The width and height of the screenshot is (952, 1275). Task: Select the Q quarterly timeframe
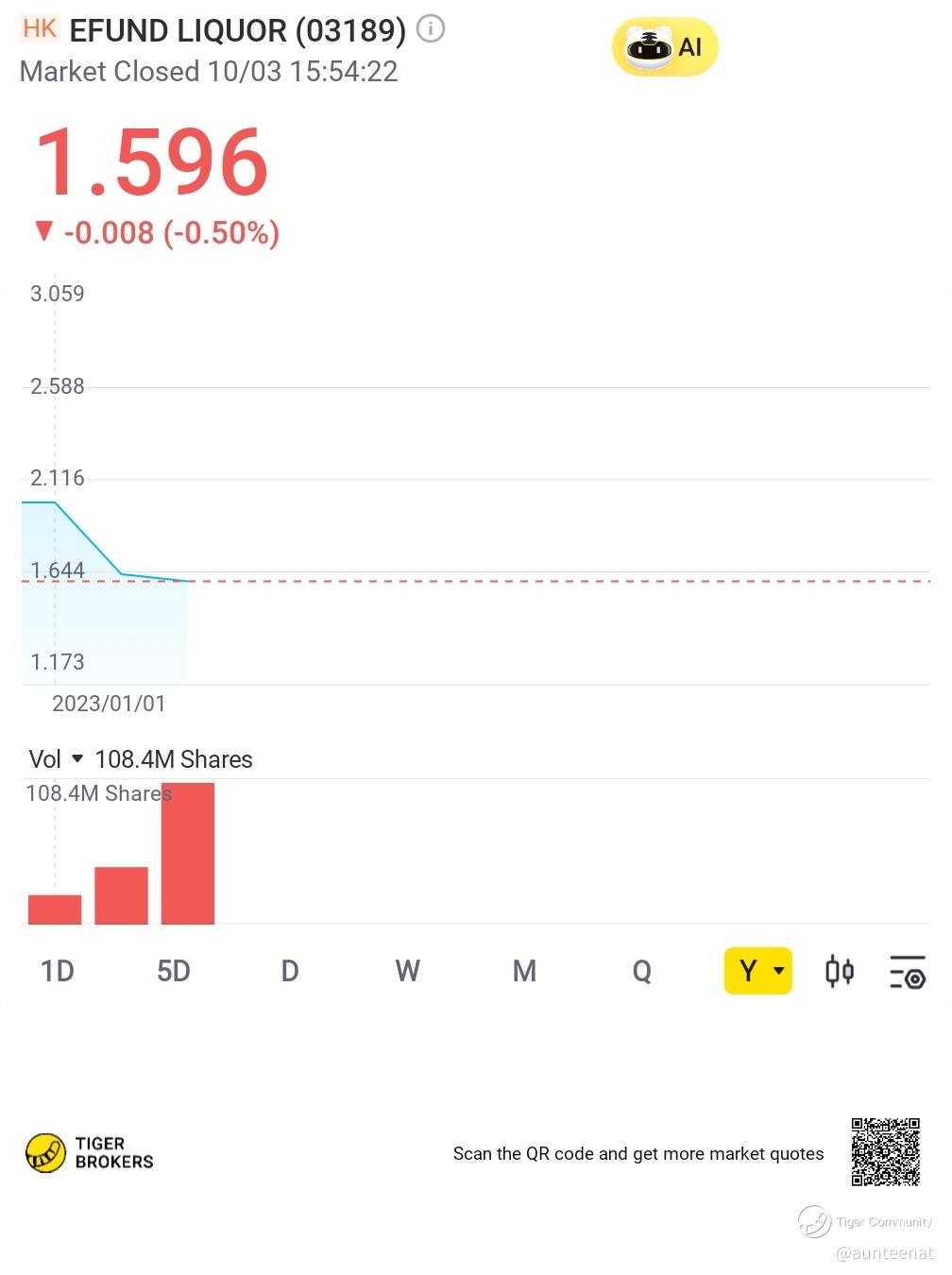[641, 971]
